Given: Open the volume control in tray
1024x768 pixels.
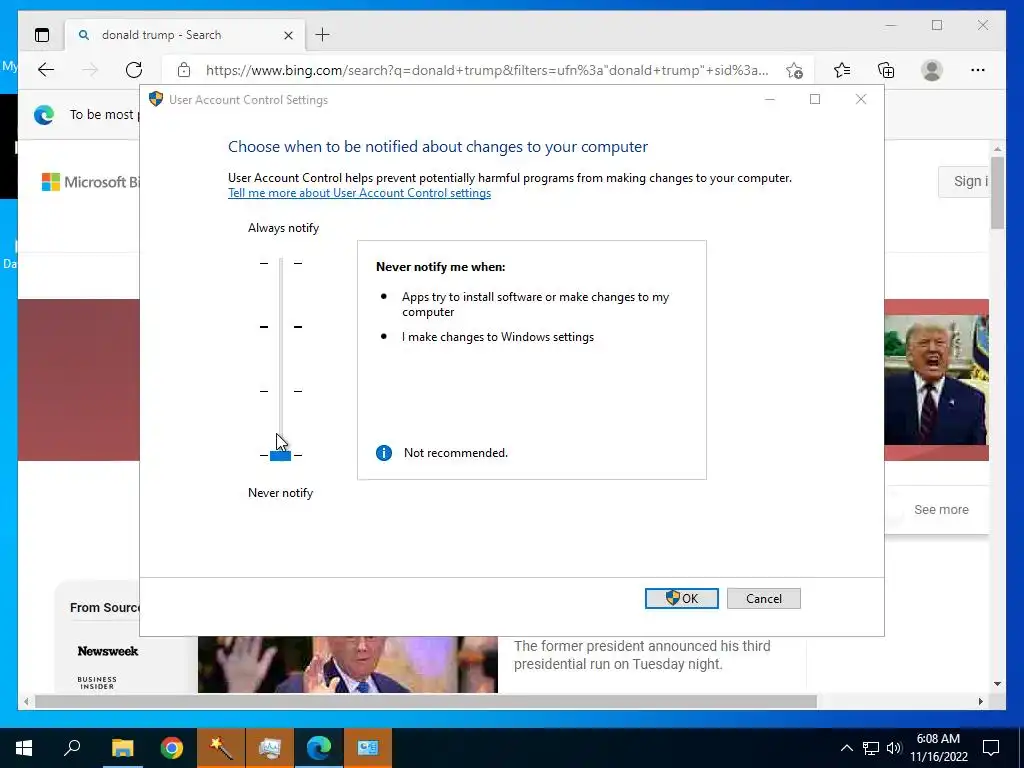Looking at the screenshot, I should [894, 748].
